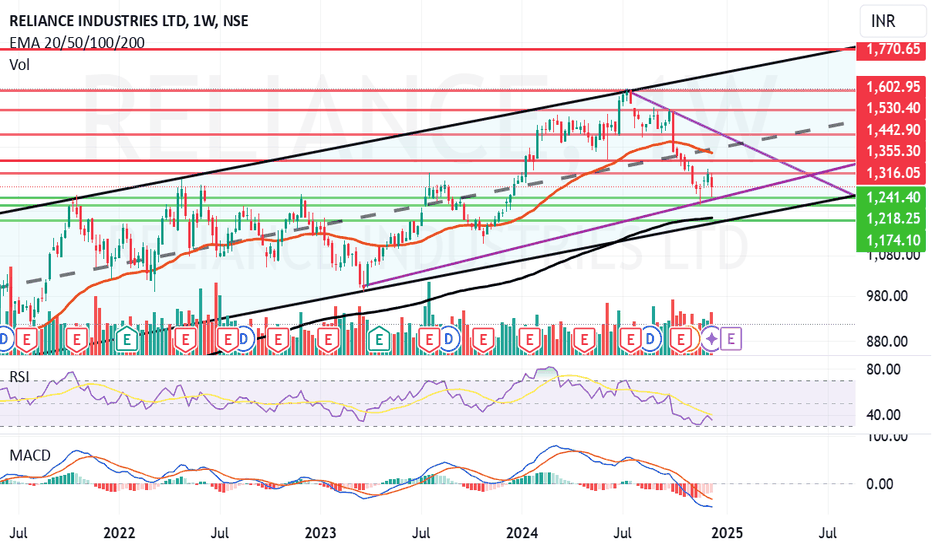Click the purple star event icon
The width and height of the screenshot is (932, 550).
711,339
